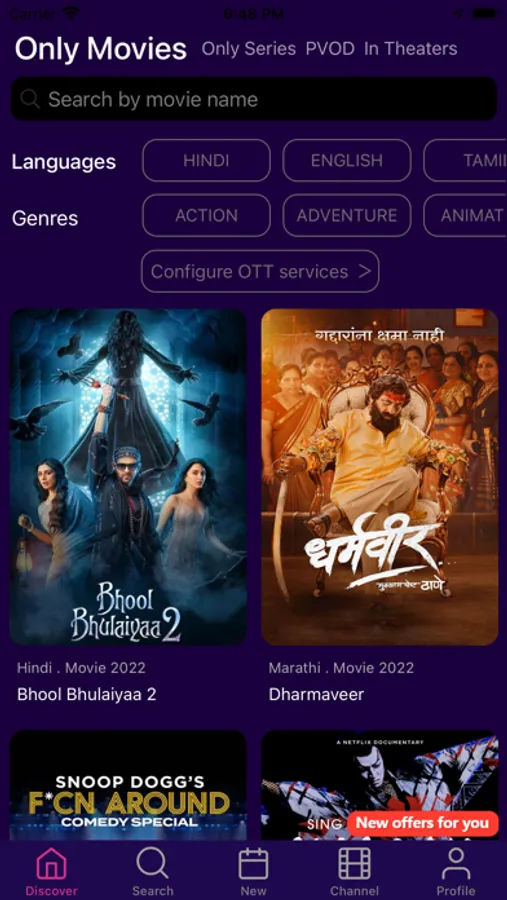Toggle the ENGLISH language filter
This screenshot has height=900, width=507.
[347, 161]
